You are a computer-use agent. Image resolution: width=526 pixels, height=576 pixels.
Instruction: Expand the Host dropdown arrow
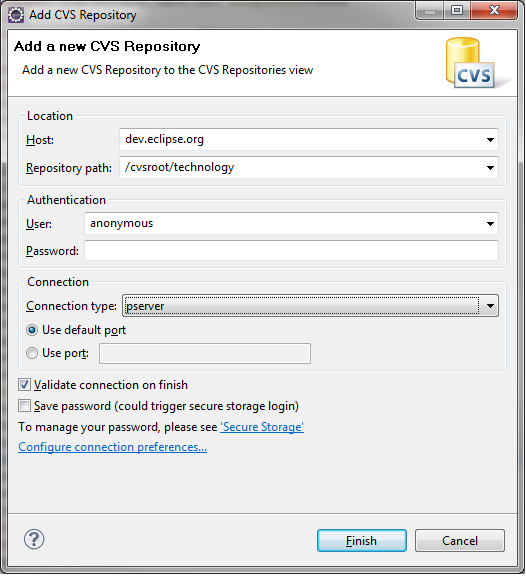click(490, 140)
